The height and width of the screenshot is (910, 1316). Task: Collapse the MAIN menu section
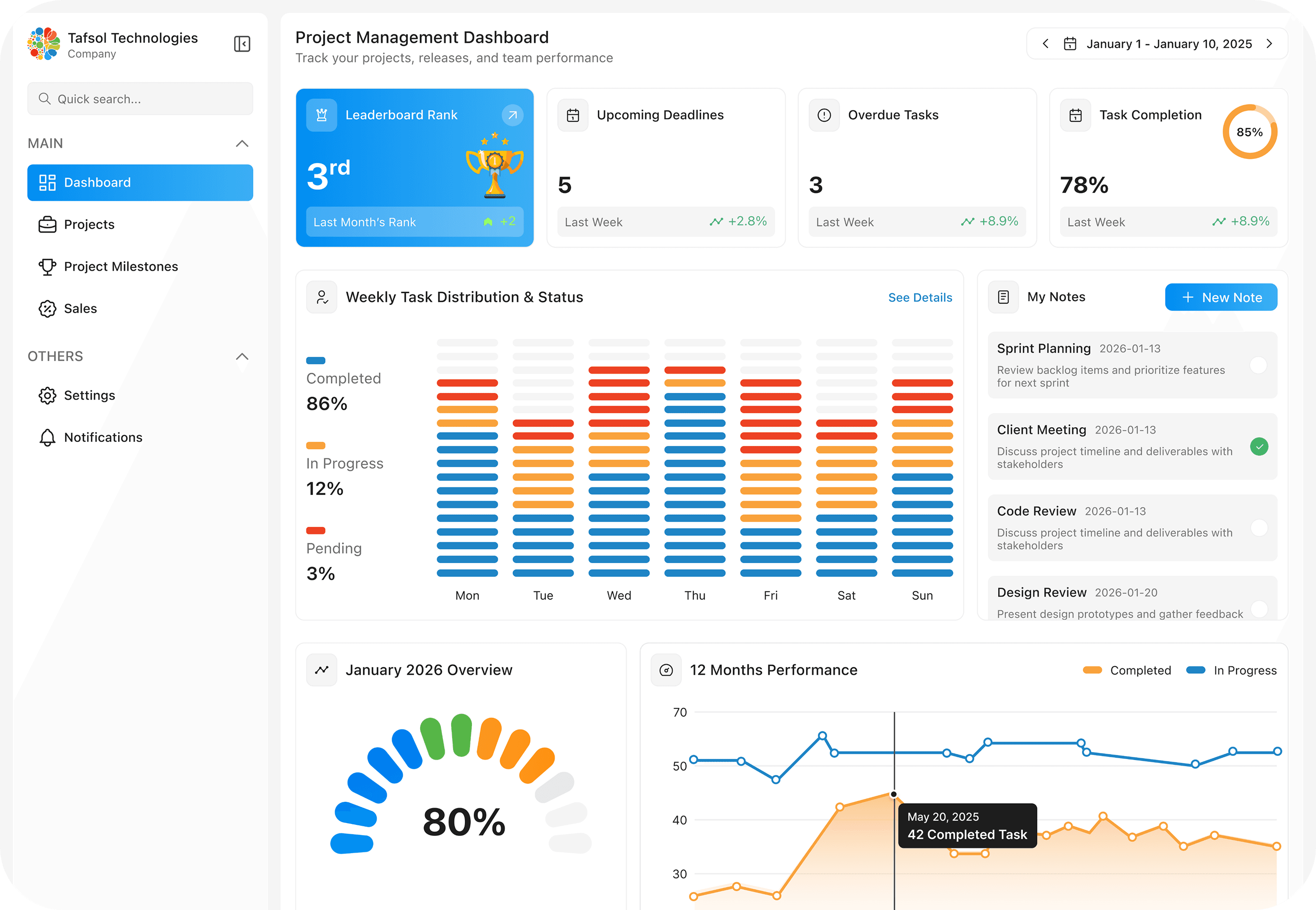[x=242, y=144]
